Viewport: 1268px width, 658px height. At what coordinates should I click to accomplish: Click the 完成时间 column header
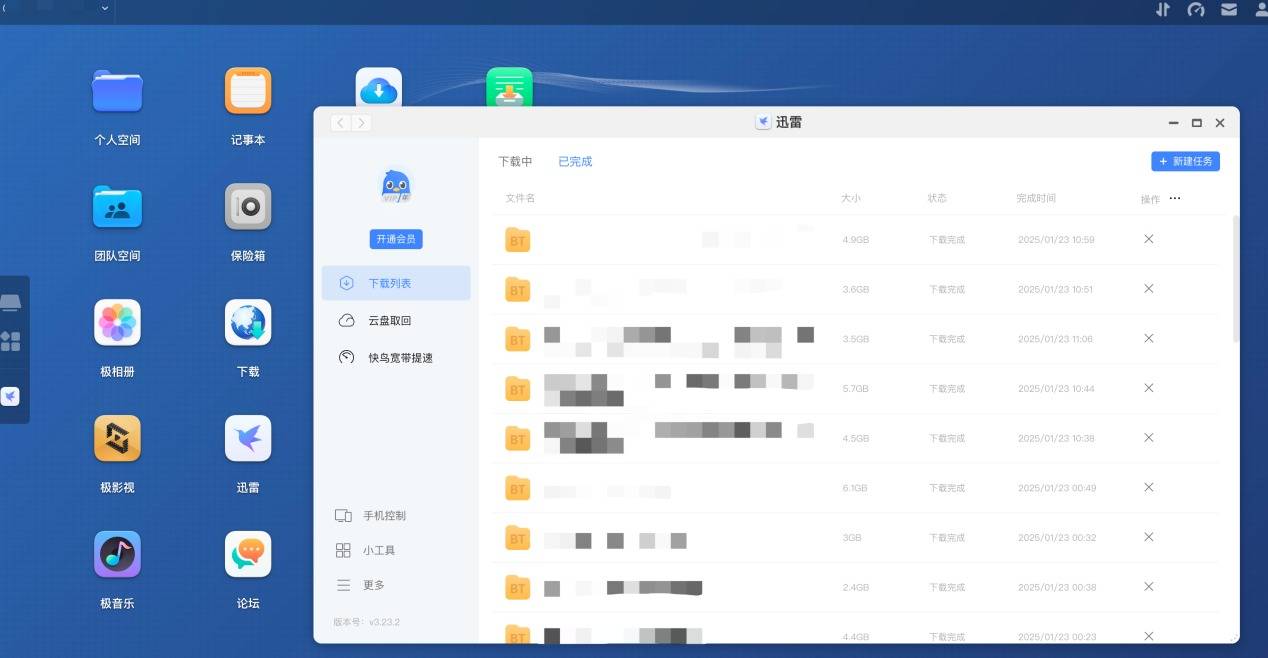[1036, 198]
